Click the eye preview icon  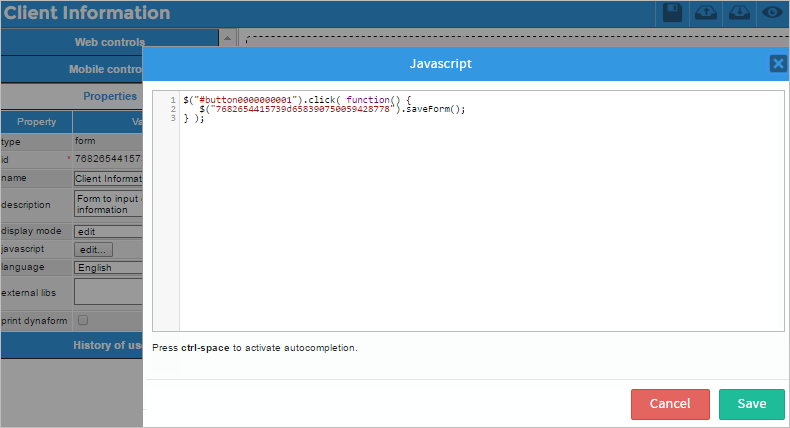772,13
